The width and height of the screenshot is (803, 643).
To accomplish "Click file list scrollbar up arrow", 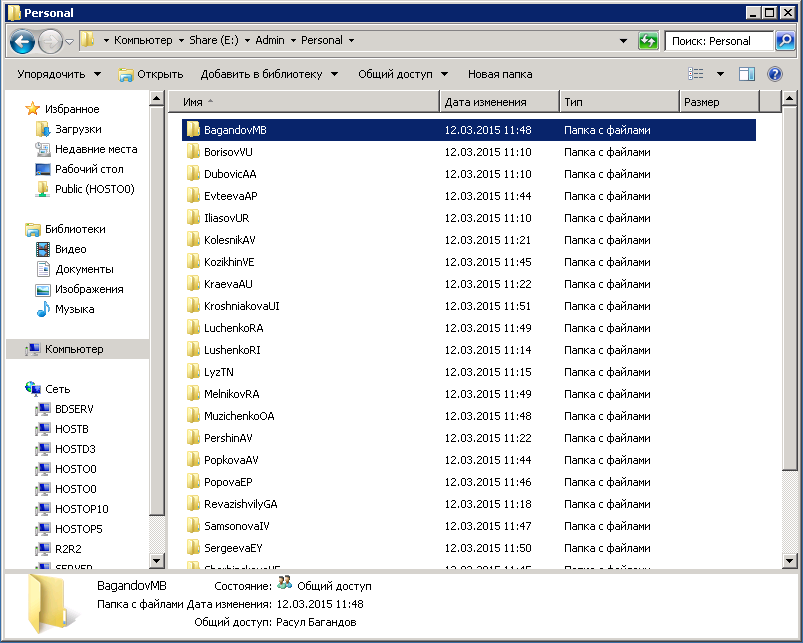I will click(789, 98).
